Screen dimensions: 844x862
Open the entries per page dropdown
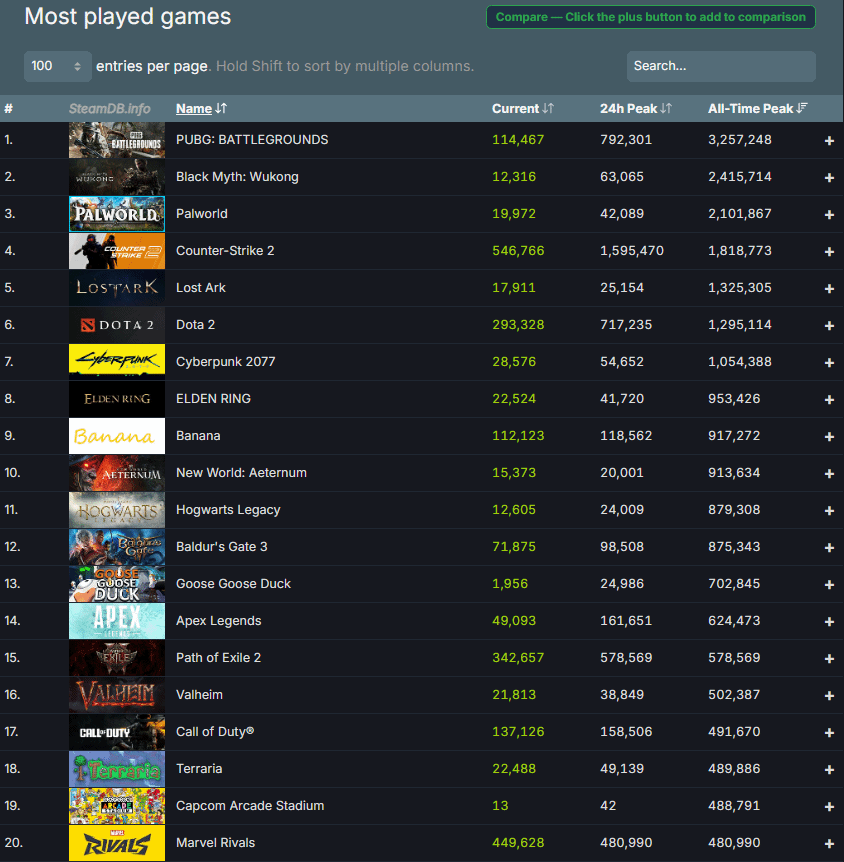click(x=57, y=66)
